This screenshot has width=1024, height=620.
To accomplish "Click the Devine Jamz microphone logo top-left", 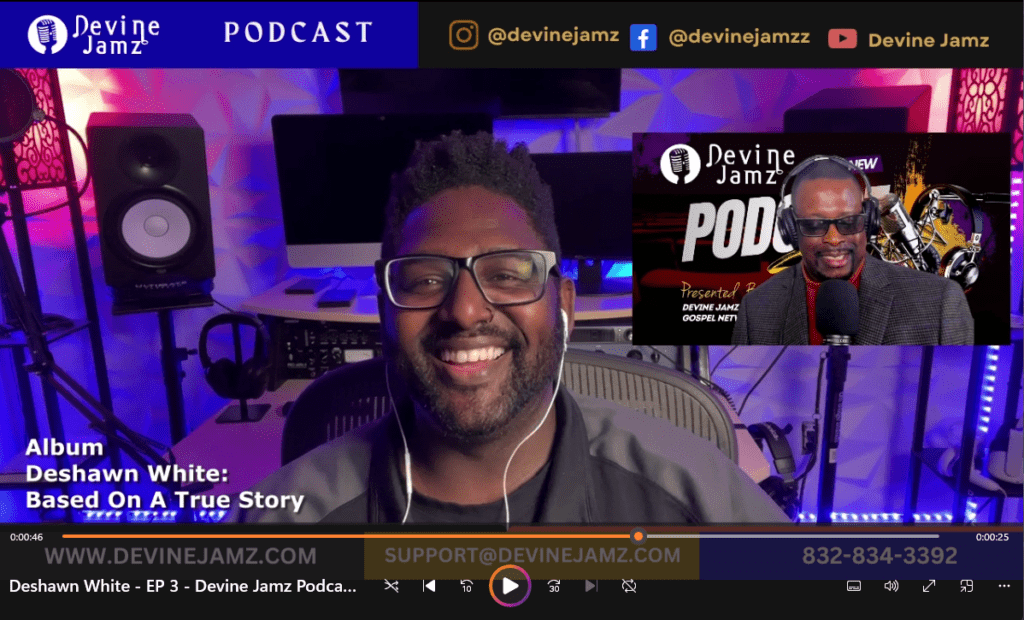I will [x=93, y=34].
